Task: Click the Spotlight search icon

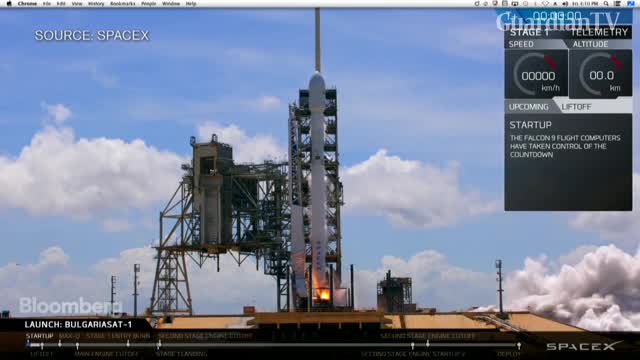Action: click(606, 3)
